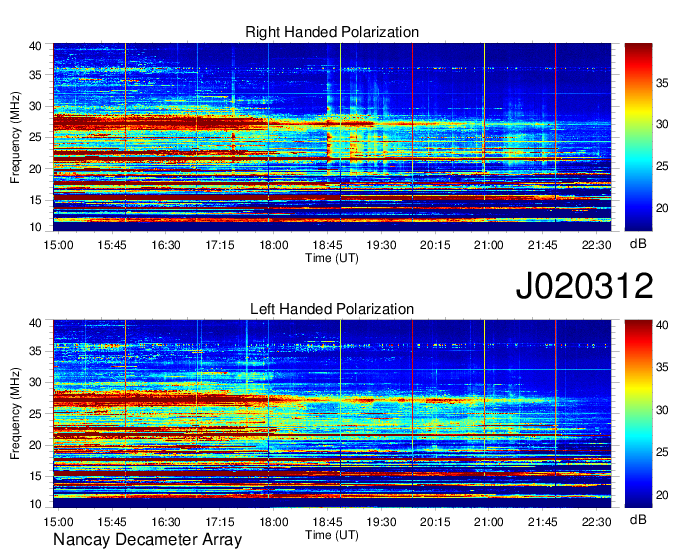680x552 pixels.
Task: Pick the 10 MHz tick on right-handed frequency axis
Action: [x=35, y=227]
